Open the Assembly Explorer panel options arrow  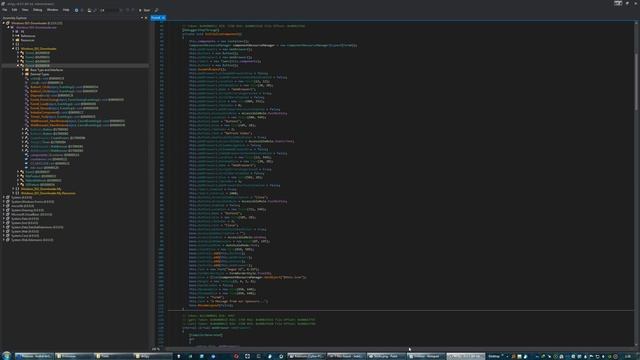(142, 18)
